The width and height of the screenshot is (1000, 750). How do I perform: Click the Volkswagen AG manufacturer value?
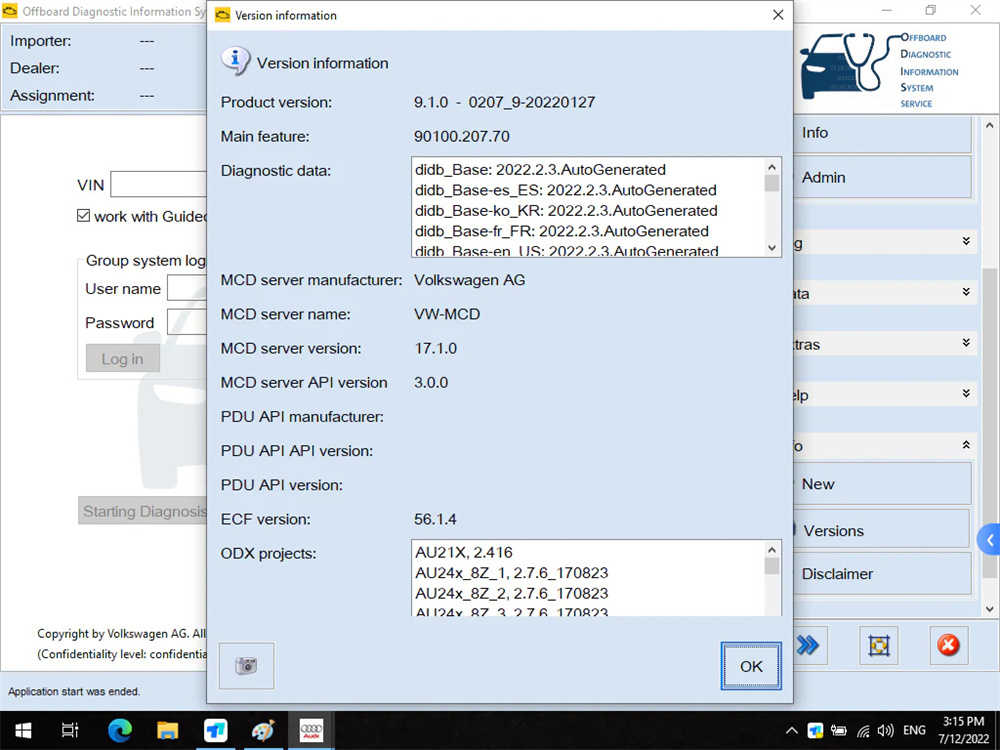[469, 280]
